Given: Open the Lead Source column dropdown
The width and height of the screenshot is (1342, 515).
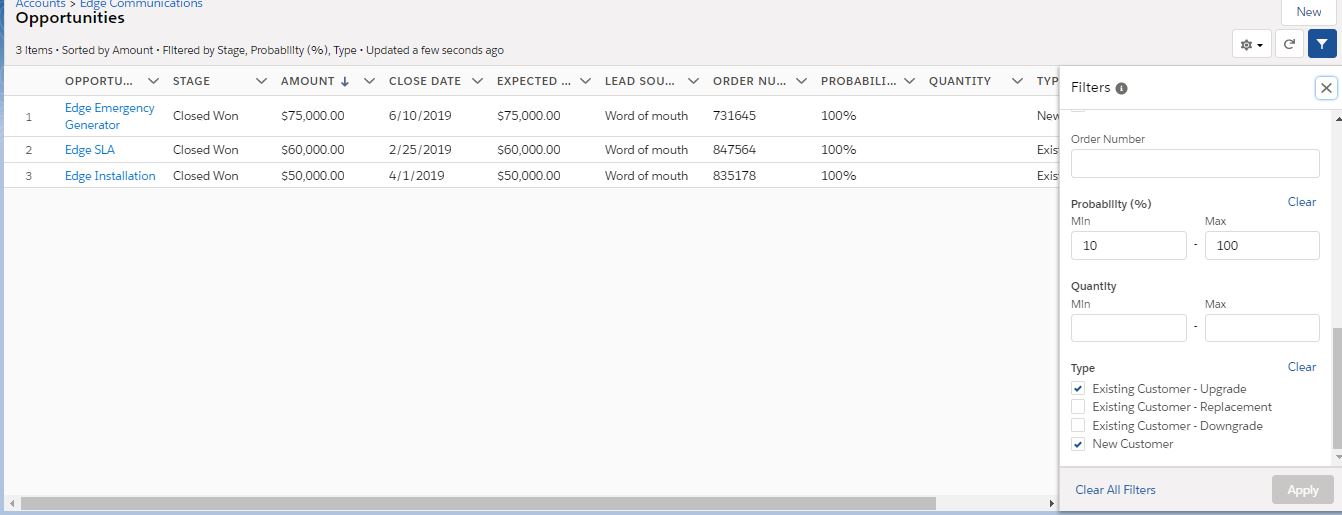Looking at the screenshot, I should click(x=693, y=81).
